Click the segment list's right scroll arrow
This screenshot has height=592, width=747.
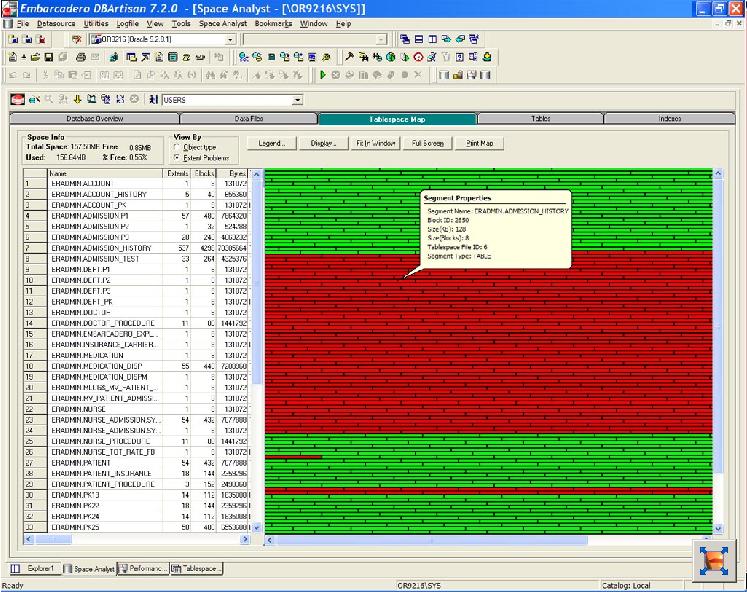coord(245,539)
